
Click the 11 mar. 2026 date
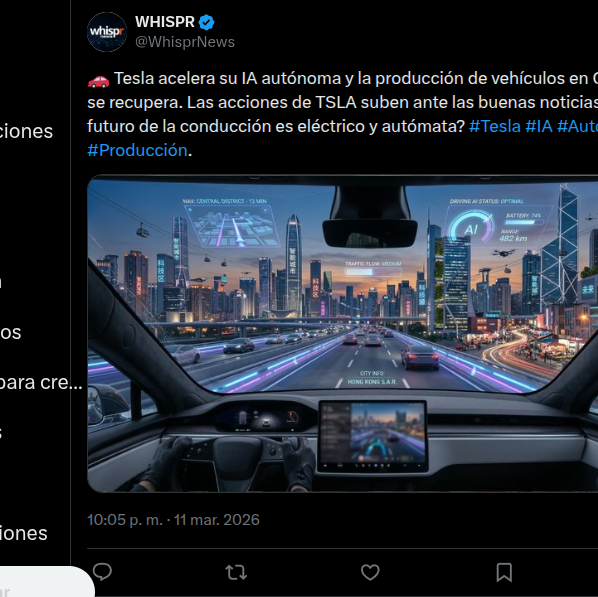pyautogui.click(x=217, y=520)
